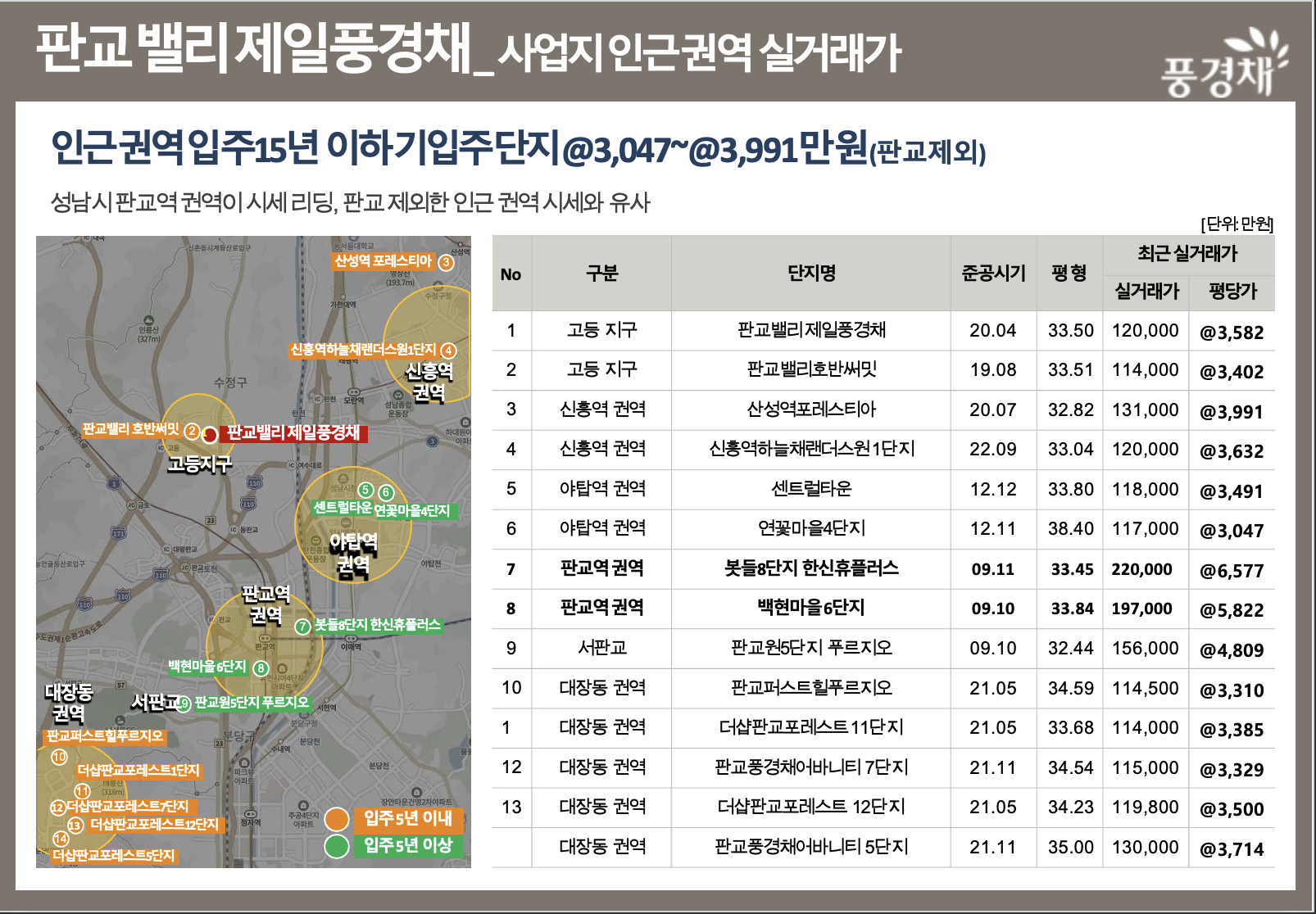Click table cell 판교풍경채어바니티 5단지
This screenshot has width=1316, height=914.
point(811,846)
